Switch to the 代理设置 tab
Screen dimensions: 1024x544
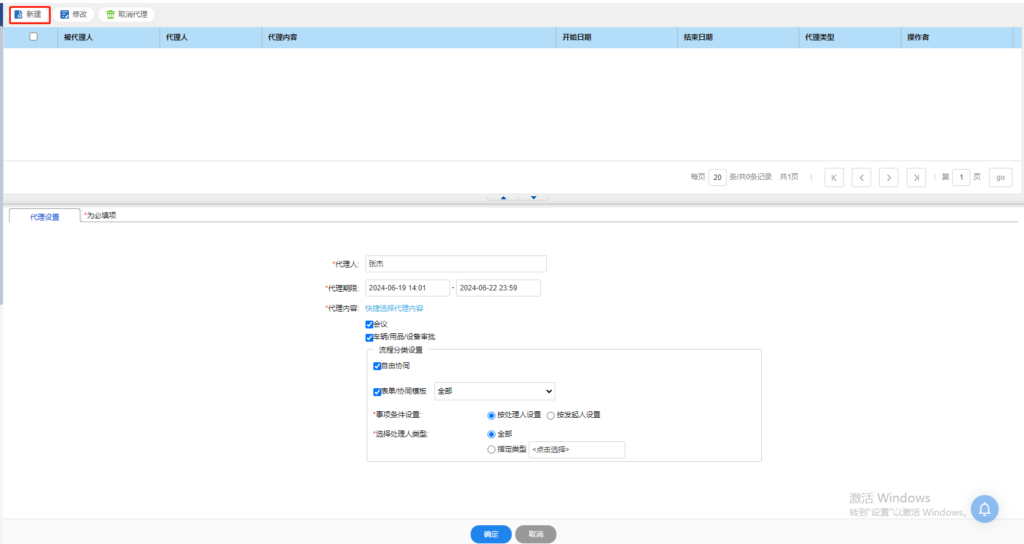[x=44, y=216]
